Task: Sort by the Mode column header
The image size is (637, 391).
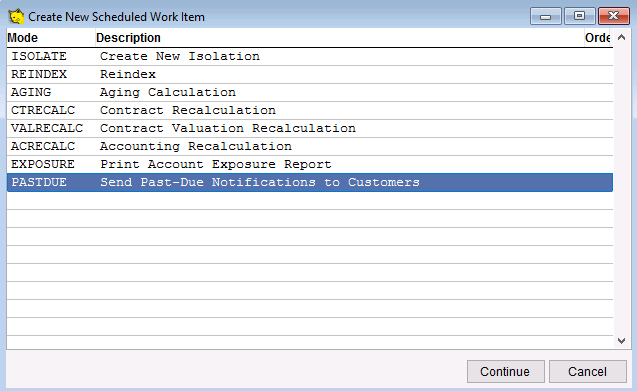Action: coord(51,38)
